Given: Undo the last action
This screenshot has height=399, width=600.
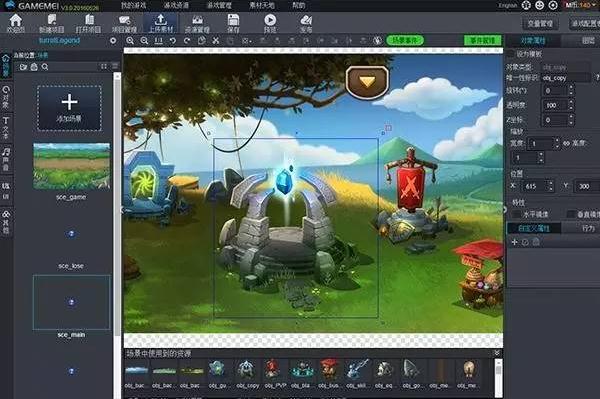Looking at the screenshot, I should click(x=173, y=41).
